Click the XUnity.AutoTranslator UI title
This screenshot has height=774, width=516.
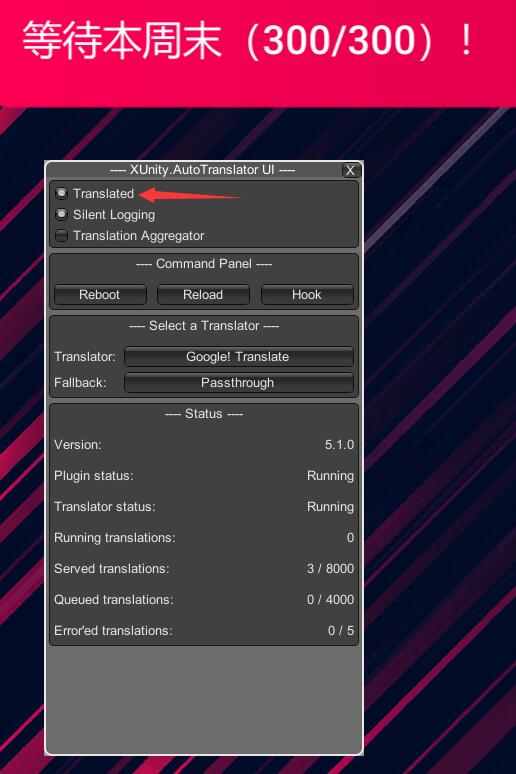tap(202, 170)
